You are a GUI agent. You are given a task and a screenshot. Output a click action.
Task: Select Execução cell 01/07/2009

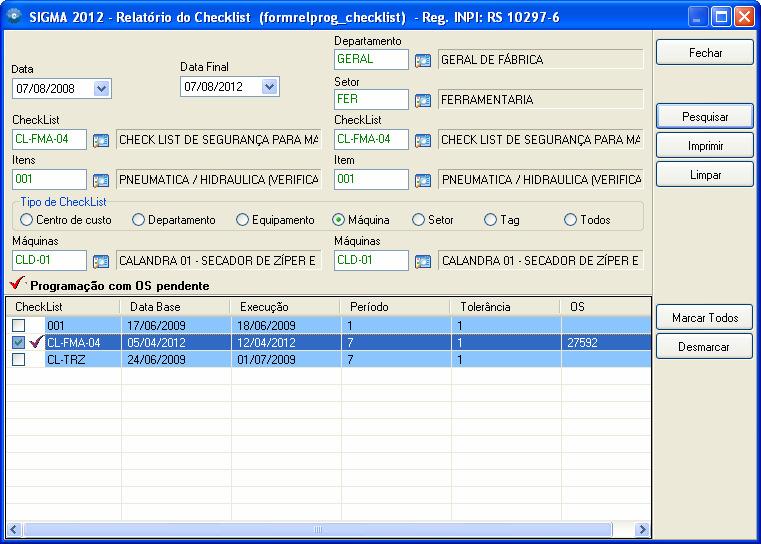click(x=286, y=360)
